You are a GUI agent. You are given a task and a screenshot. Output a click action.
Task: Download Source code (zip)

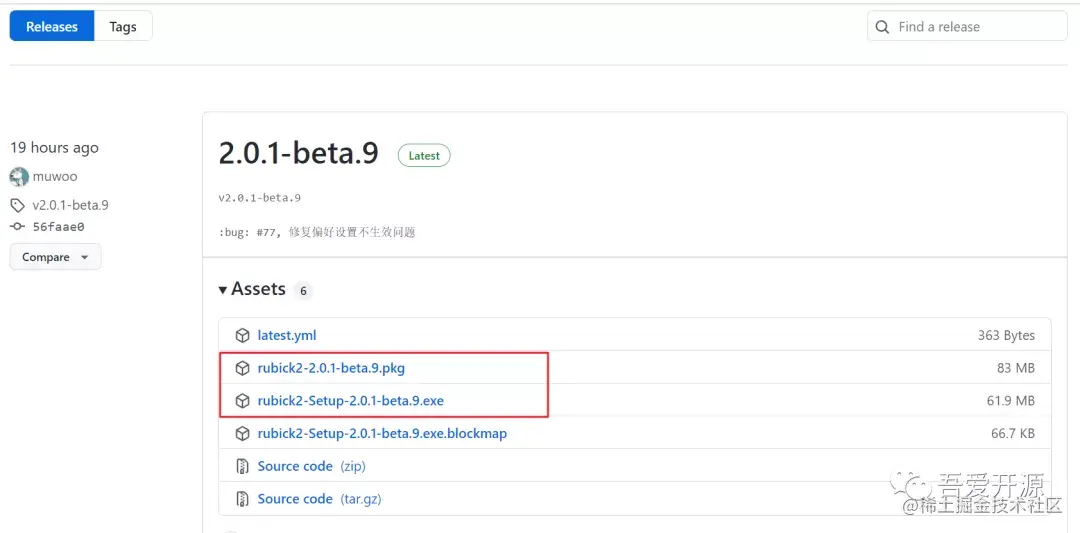[311, 466]
